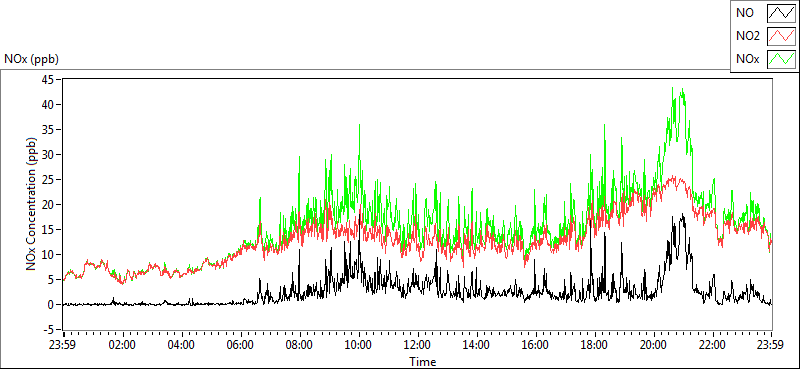Click the 25 y-axis tick label

(x=49, y=179)
